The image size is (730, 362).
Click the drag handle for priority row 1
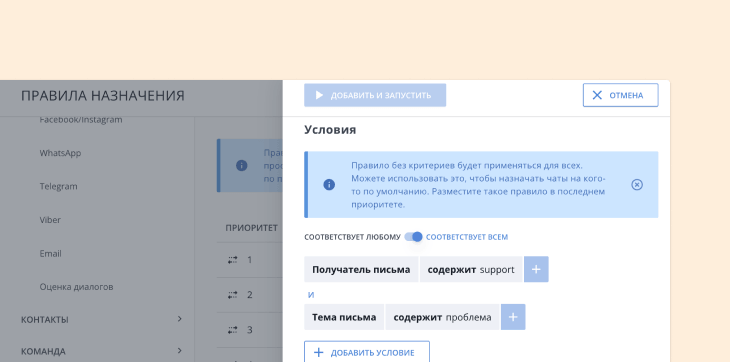tap(232, 260)
